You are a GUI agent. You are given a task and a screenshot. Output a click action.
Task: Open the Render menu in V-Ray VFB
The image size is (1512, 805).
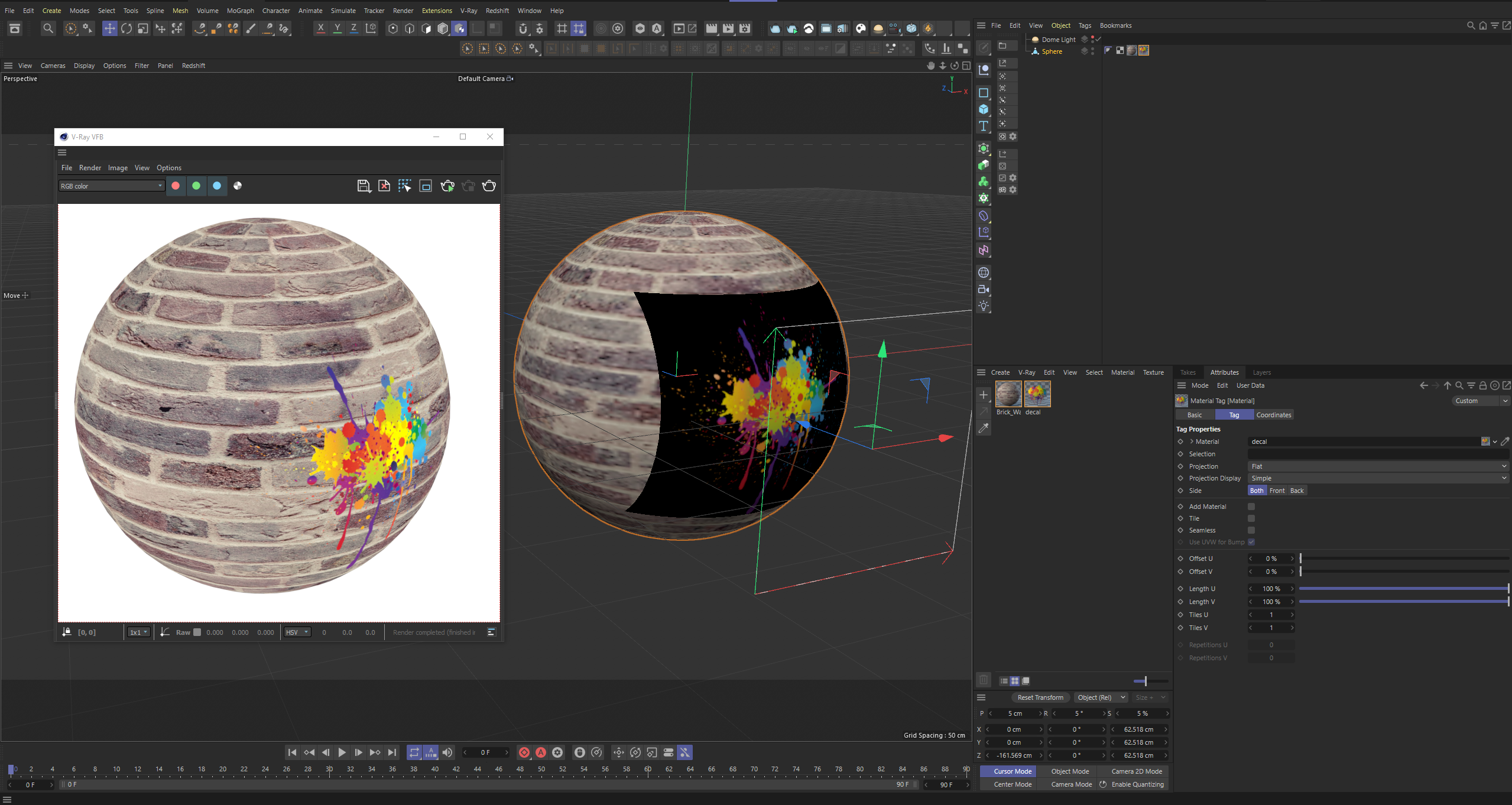(x=90, y=168)
